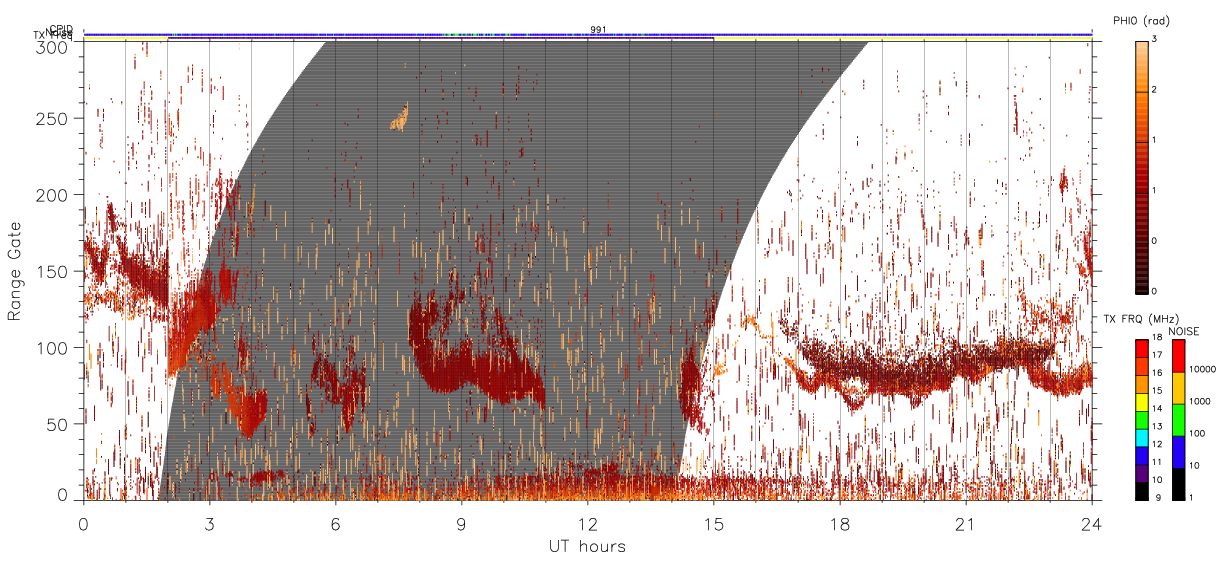Pick the green NOISE swatch between 100 and 1000
This screenshot has width=1228, height=567.
tap(1178, 419)
